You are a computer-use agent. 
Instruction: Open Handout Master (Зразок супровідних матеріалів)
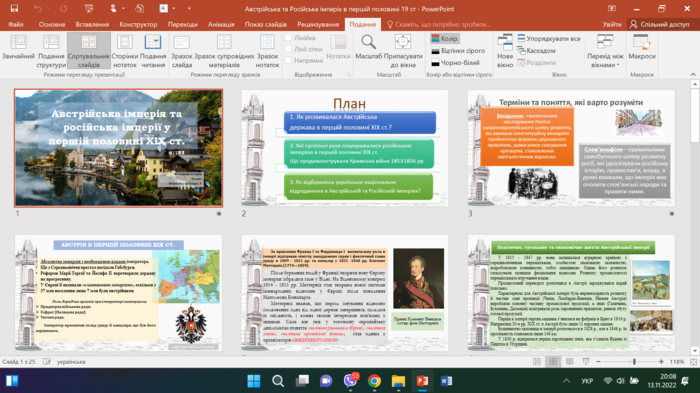point(224,50)
